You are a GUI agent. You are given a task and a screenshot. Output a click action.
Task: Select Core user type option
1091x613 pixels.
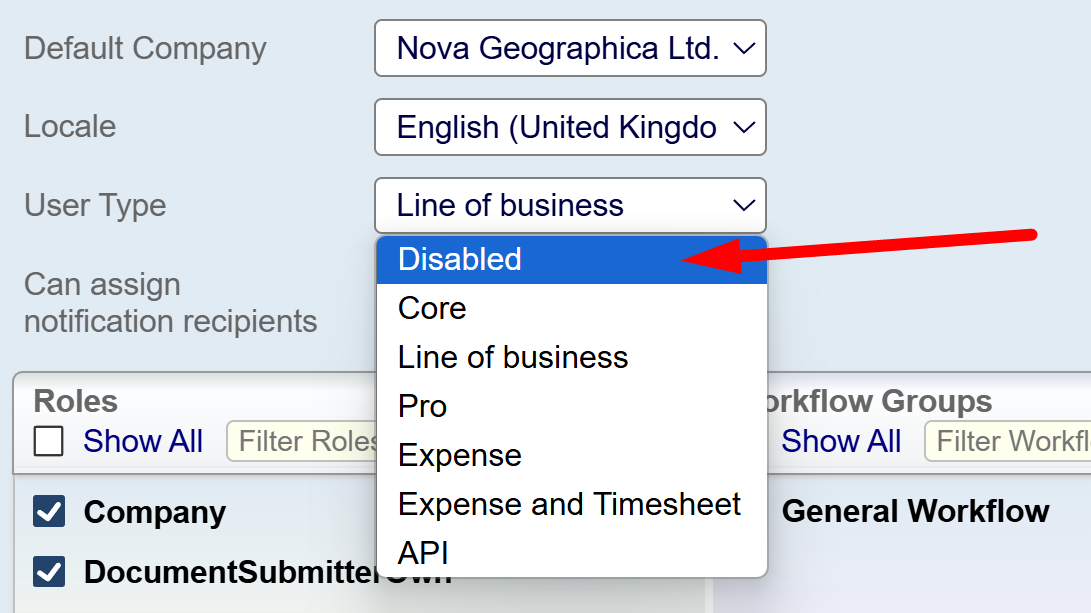pos(432,308)
